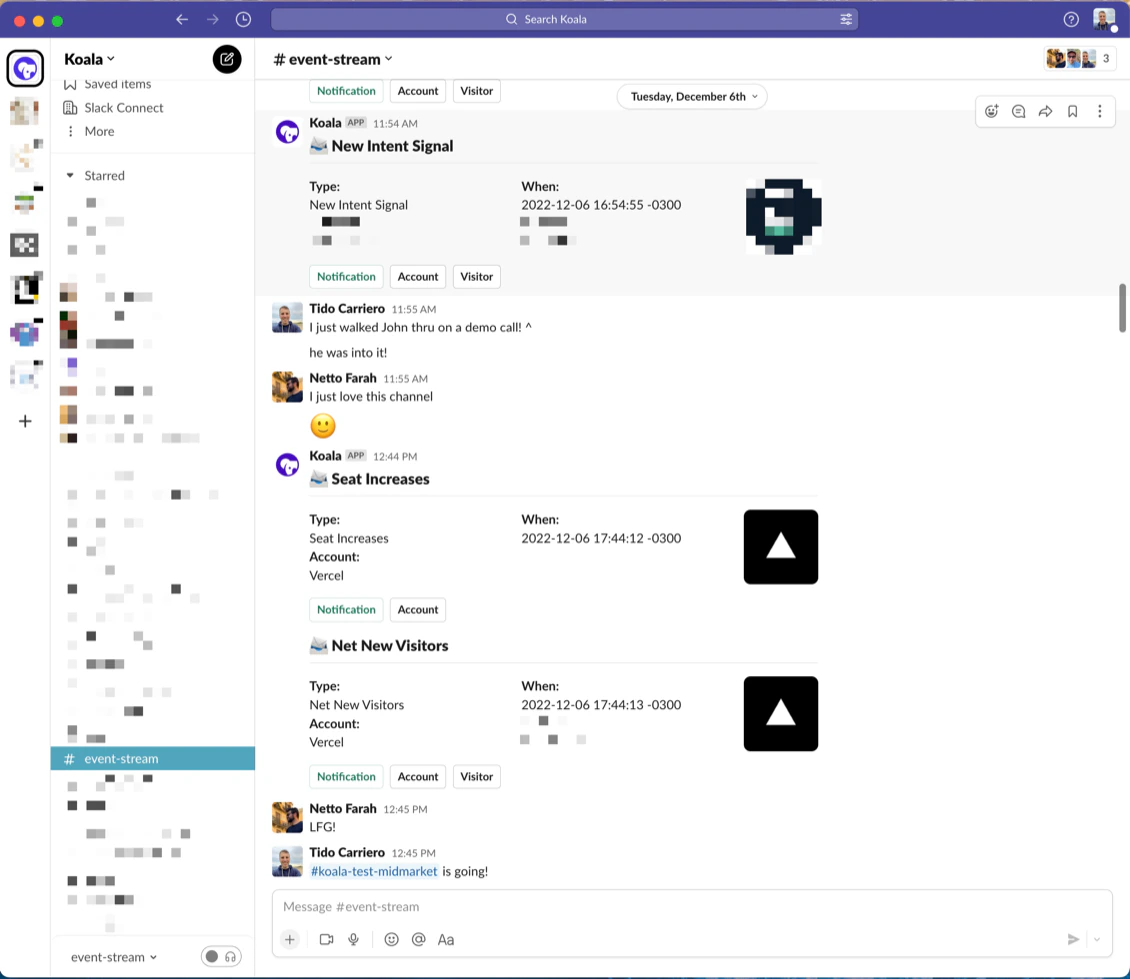Open send options chevron beside send button
The image size is (1130, 979).
point(1097,939)
